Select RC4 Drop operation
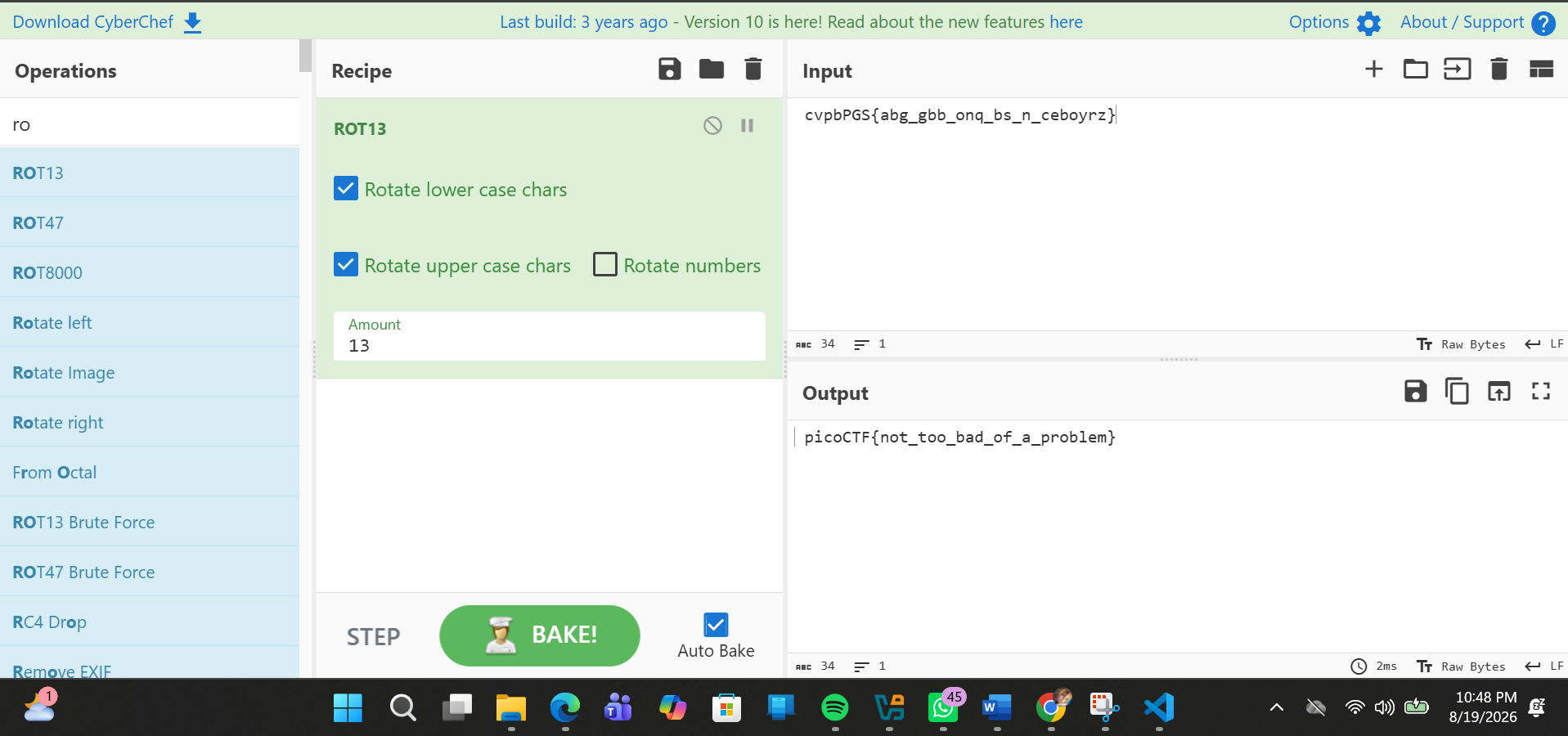 (x=150, y=622)
